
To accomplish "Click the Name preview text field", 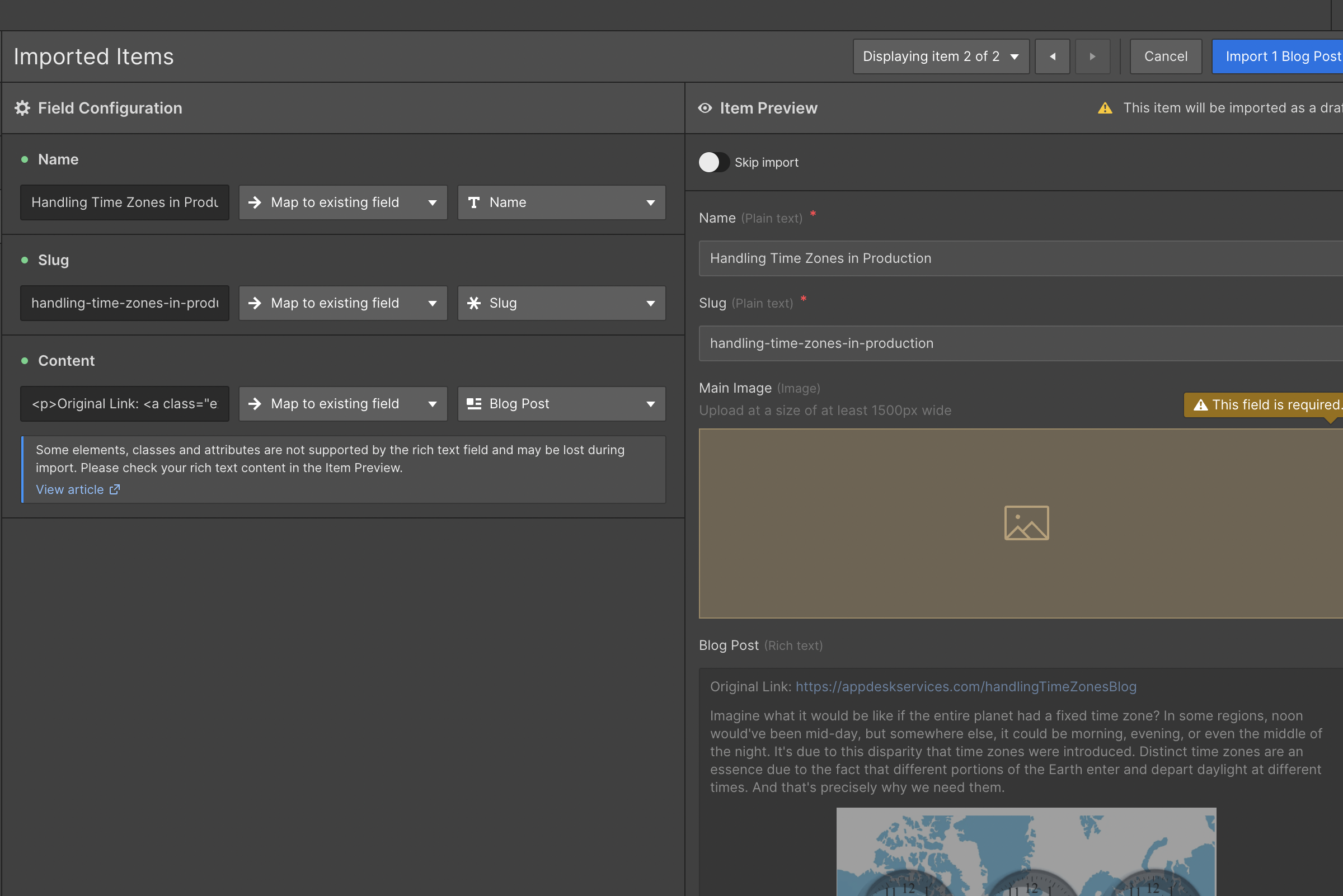I will point(1018,258).
